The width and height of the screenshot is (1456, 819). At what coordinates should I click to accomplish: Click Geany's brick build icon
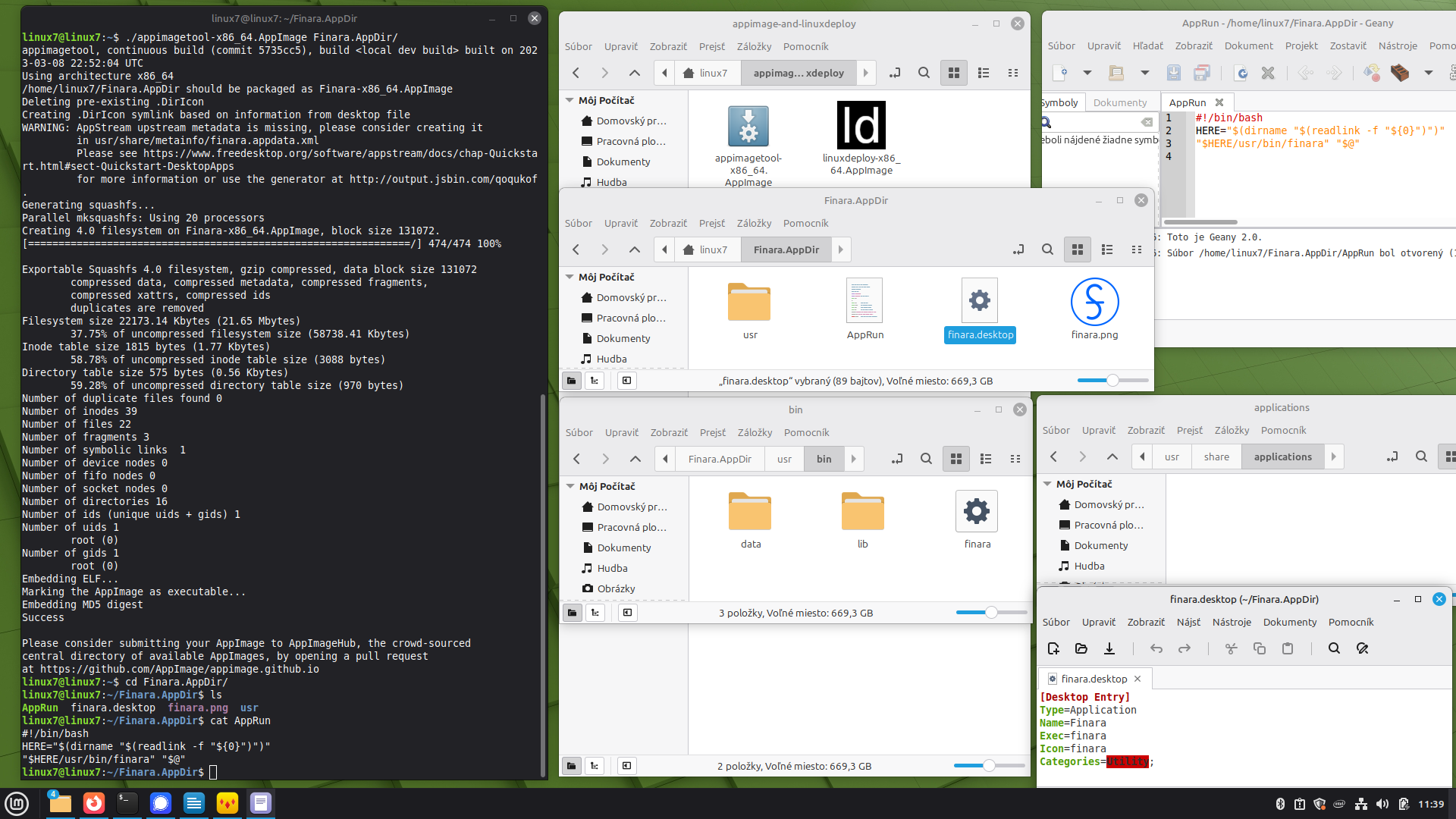click(1400, 73)
